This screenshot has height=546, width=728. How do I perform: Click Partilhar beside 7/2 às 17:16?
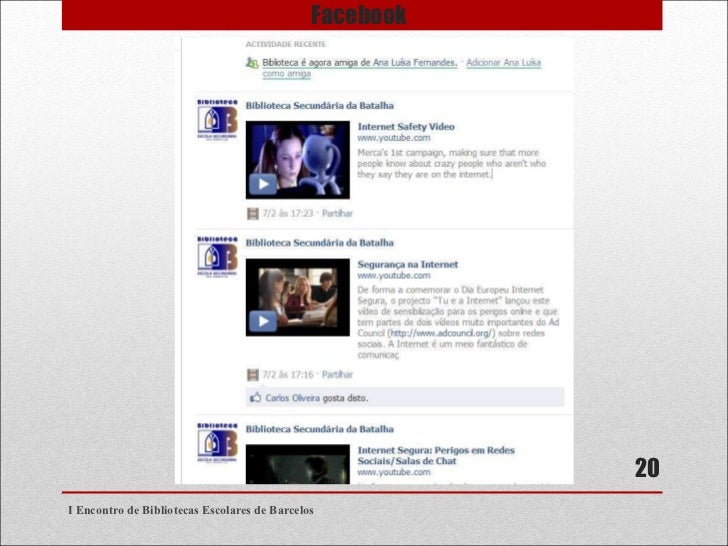click(x=337, y=375)
